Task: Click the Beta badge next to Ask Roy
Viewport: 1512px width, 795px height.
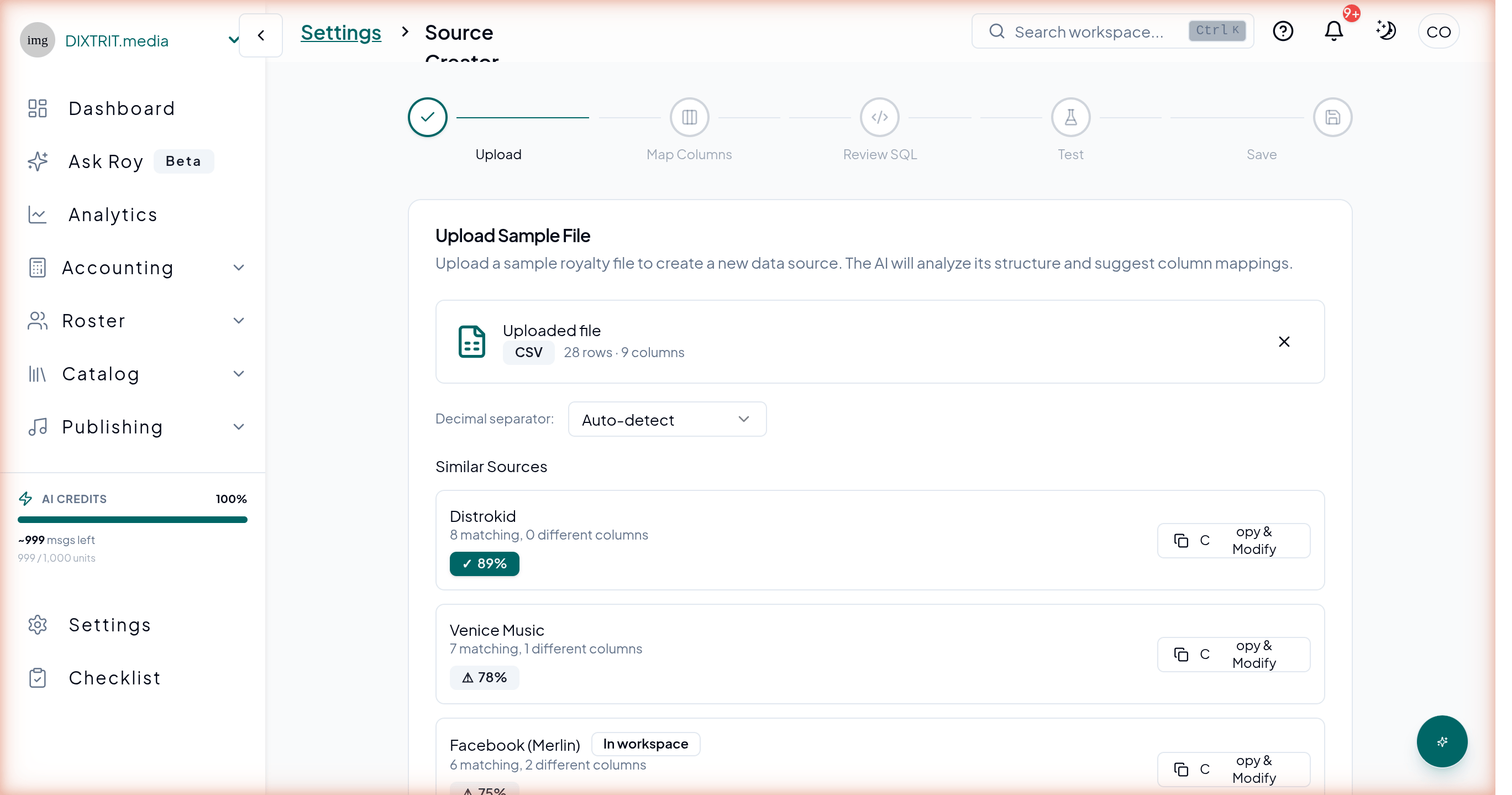Action: click(x=183, y=161)
